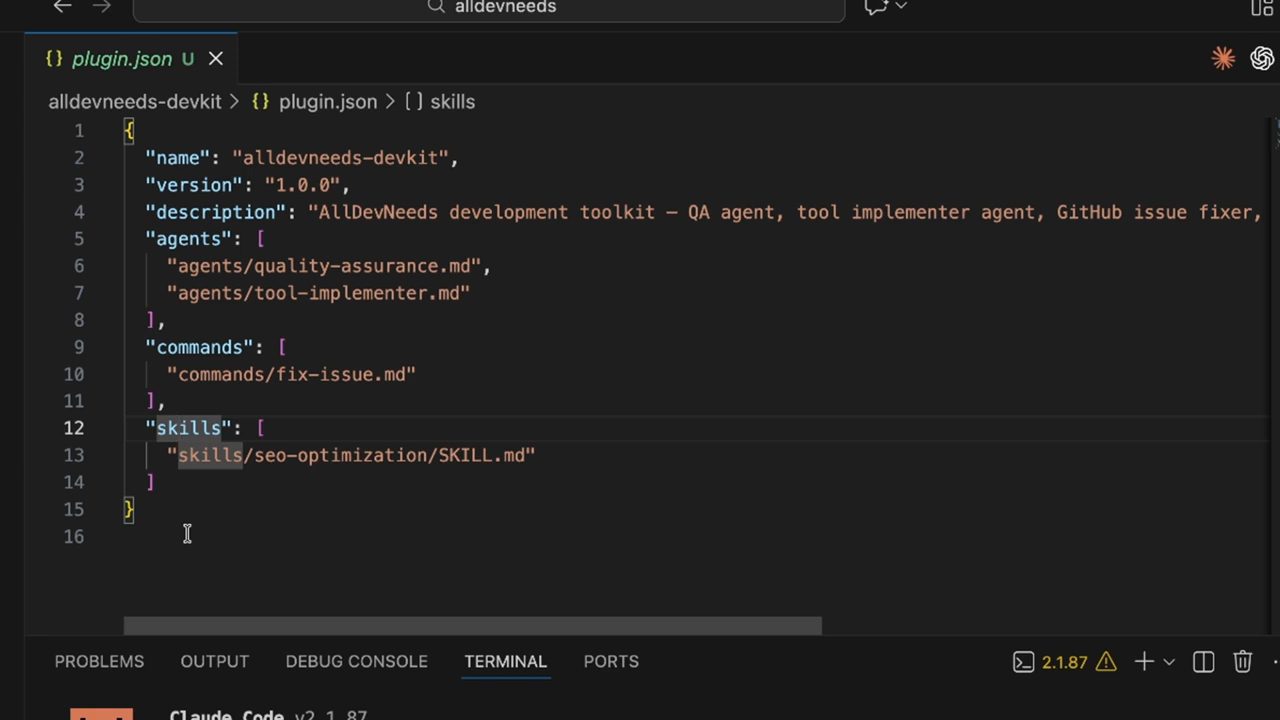Toggle the layout icon in the title bar
Screen dimensions: 1280x720
[x=1264, y=7]
